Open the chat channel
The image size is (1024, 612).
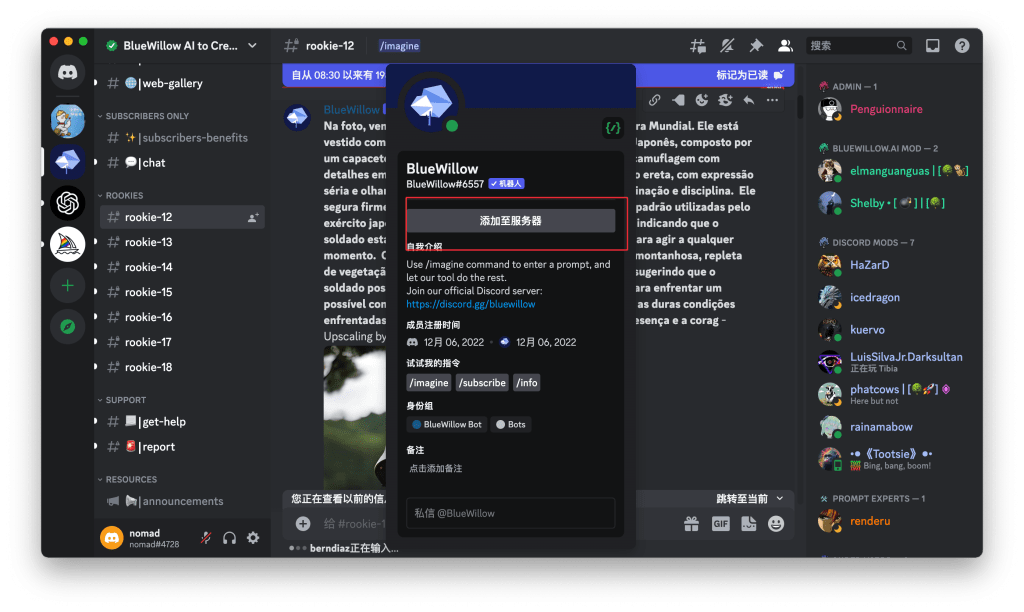182,163
